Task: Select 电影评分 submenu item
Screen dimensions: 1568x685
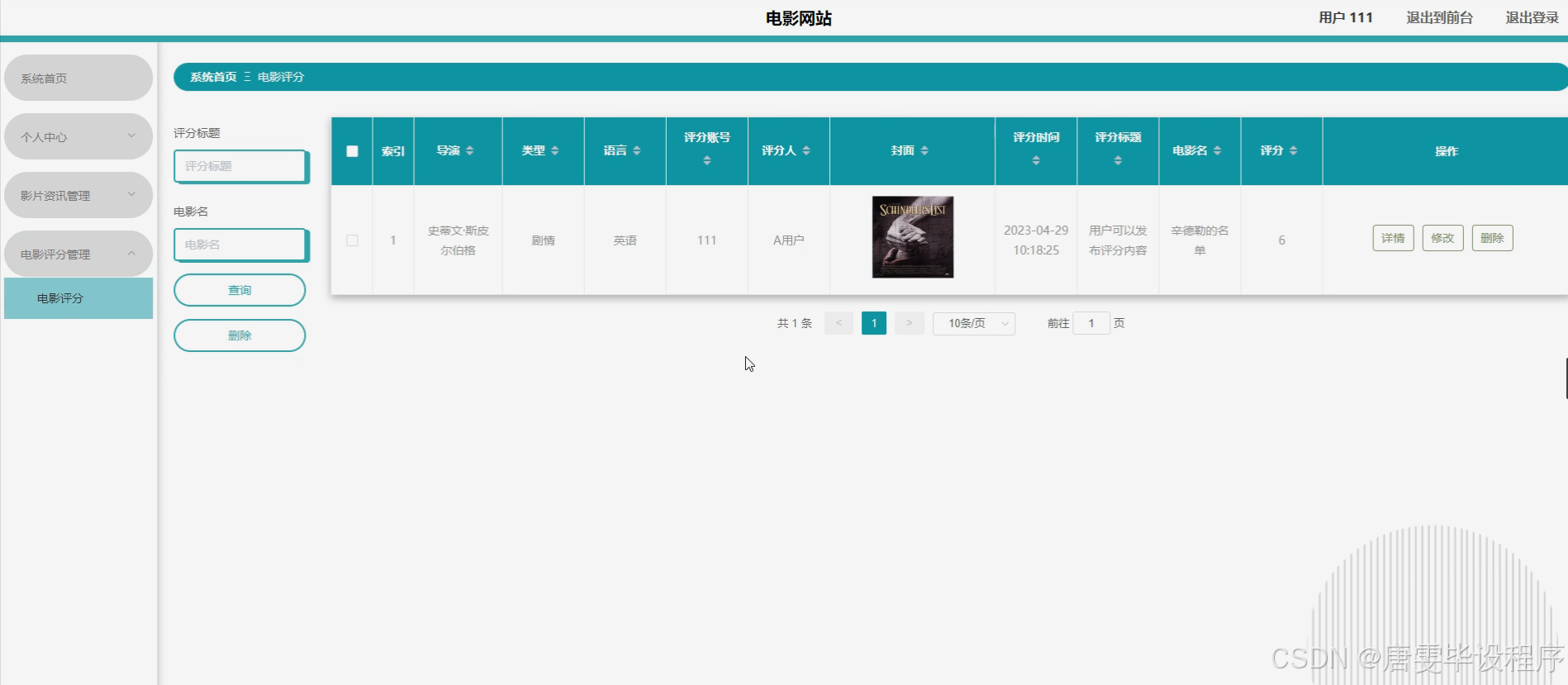Action: point(78,298)
